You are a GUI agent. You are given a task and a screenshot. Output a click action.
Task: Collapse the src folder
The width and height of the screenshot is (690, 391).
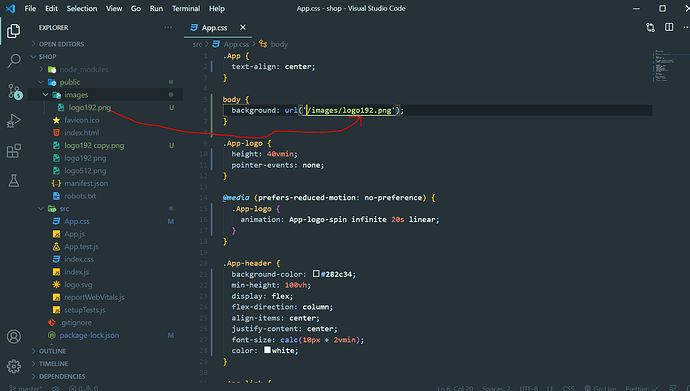click(64, 208)
